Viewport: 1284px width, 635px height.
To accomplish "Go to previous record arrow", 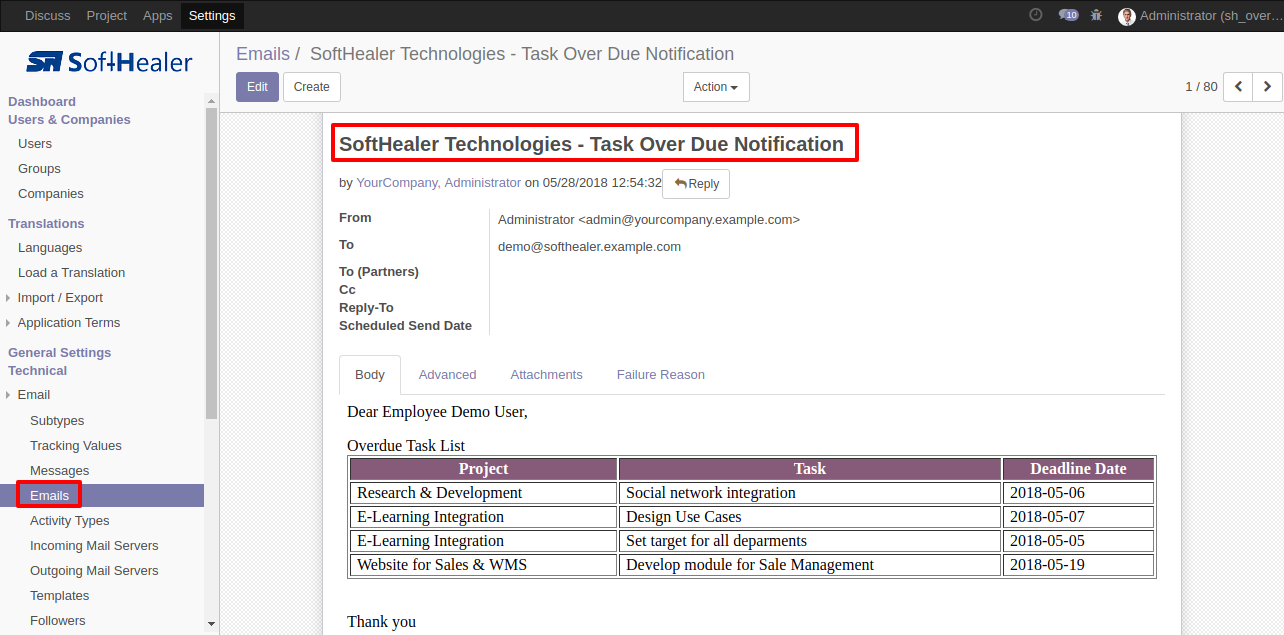I will tap(1238, 87).
